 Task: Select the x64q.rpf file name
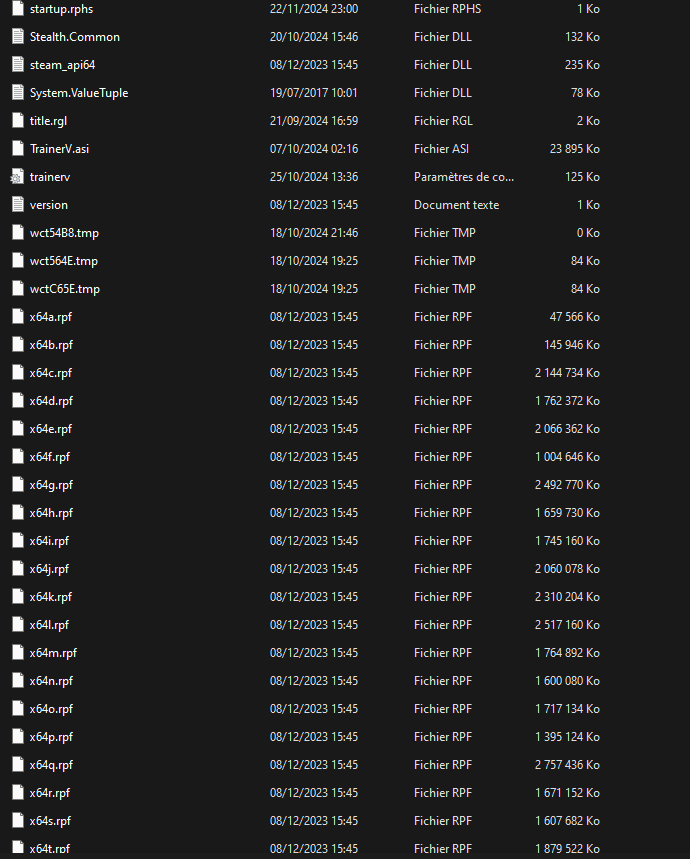coord(51,765)
